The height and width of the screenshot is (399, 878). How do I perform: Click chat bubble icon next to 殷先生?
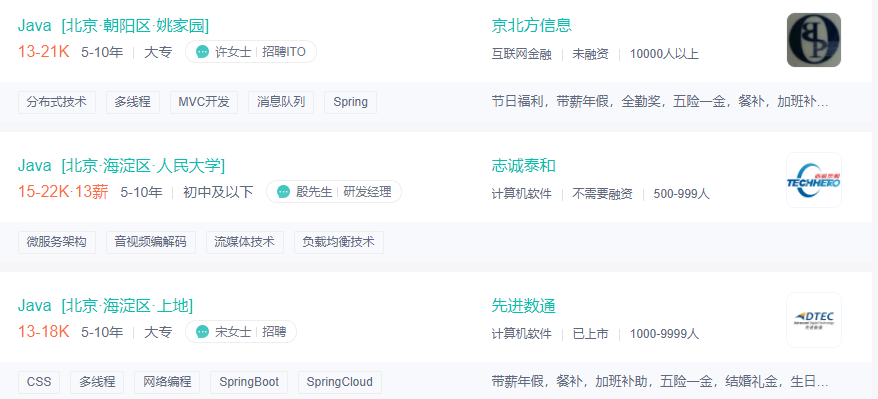pos(283,192)
